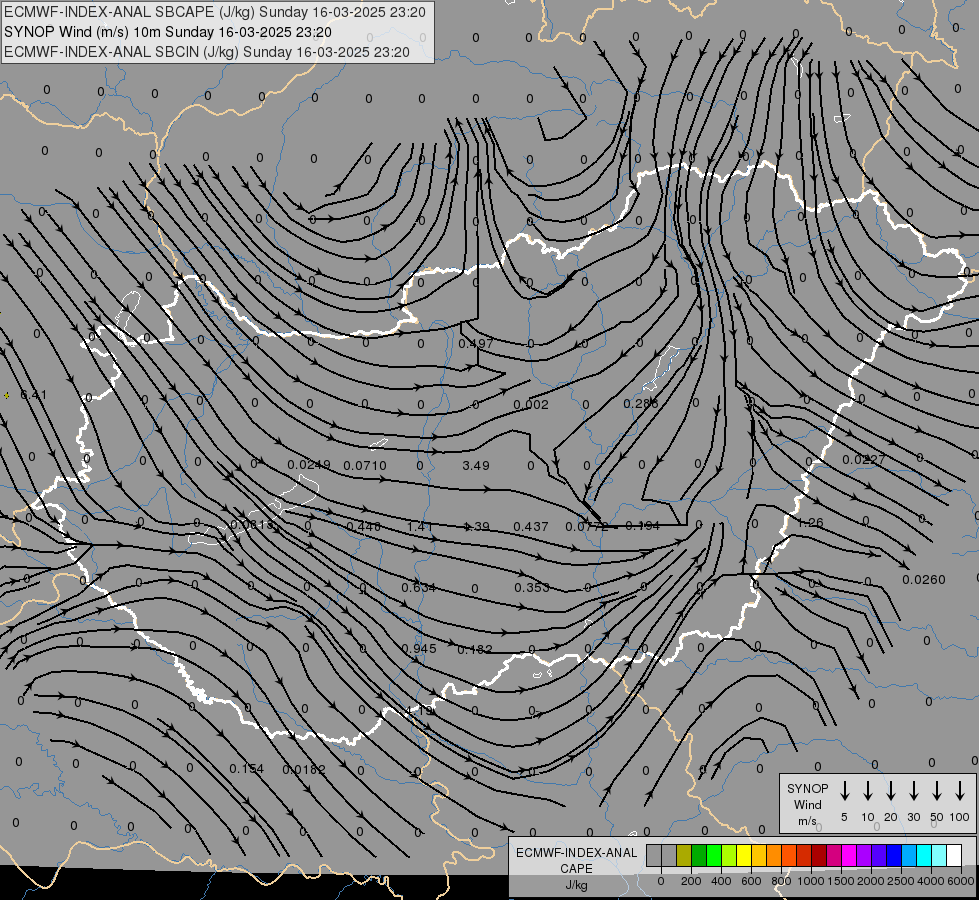Click the ECMWF-INDEX-ANAL SBCAPE title line
The width and height of the screenshot is (979, 900).
click(x=215, y=12)
